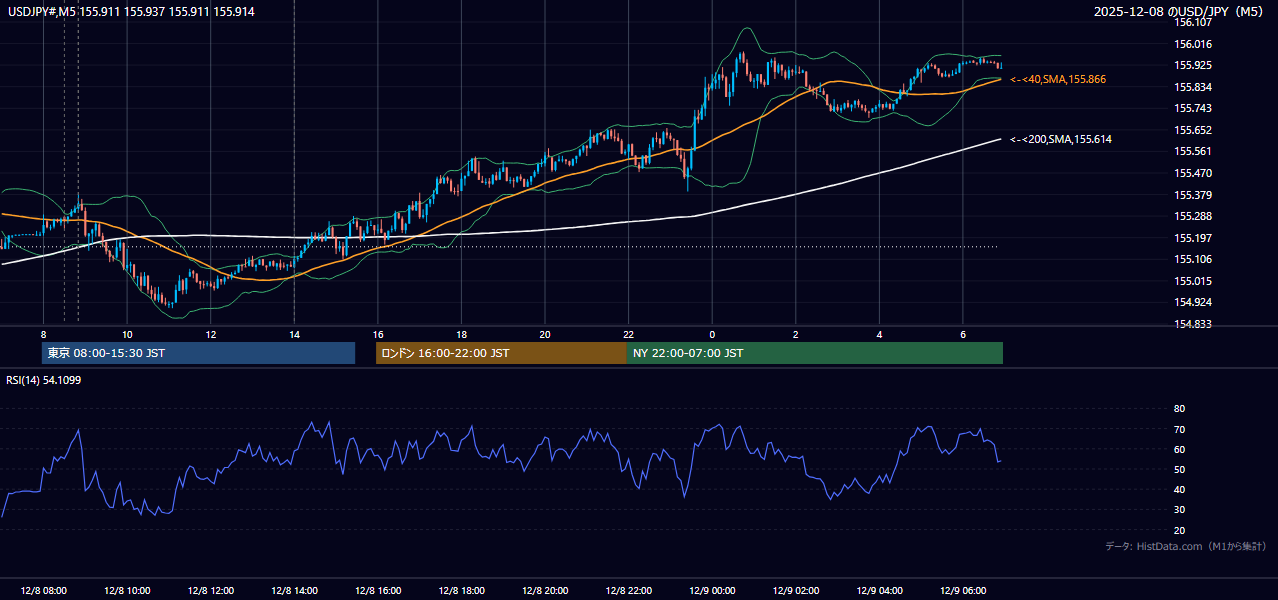This screenshot has width=1278, height=600.
Task: Click the 12/8 18:00 time label
Action: tap(461, 591)
